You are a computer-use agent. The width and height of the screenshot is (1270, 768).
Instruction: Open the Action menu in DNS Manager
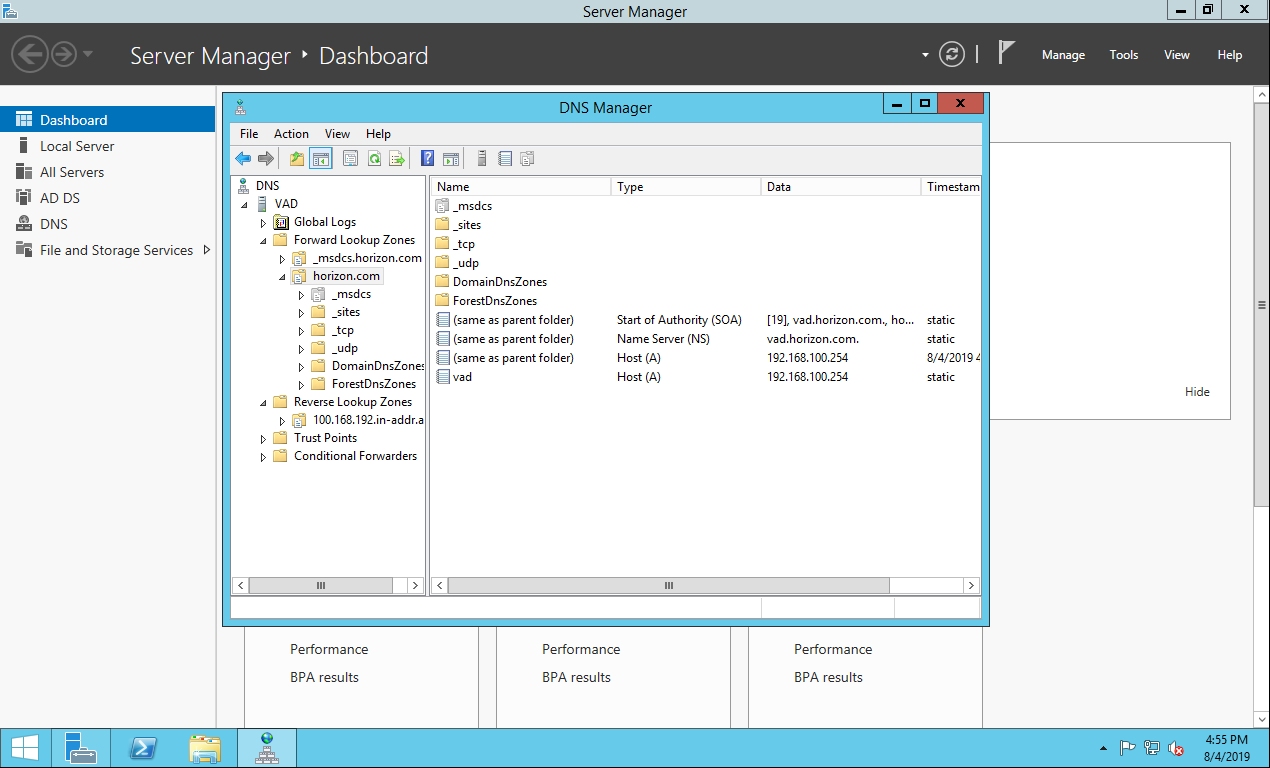coord(291,134)
